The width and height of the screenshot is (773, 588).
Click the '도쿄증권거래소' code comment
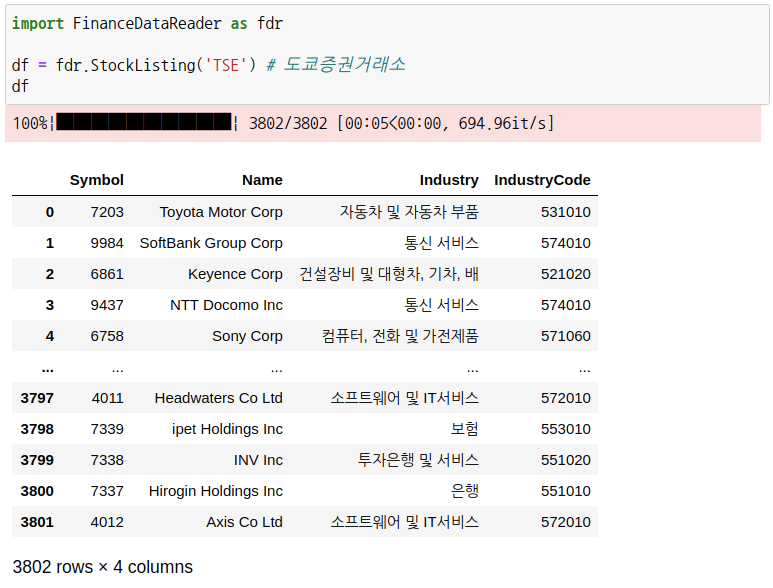coord(345,65)
